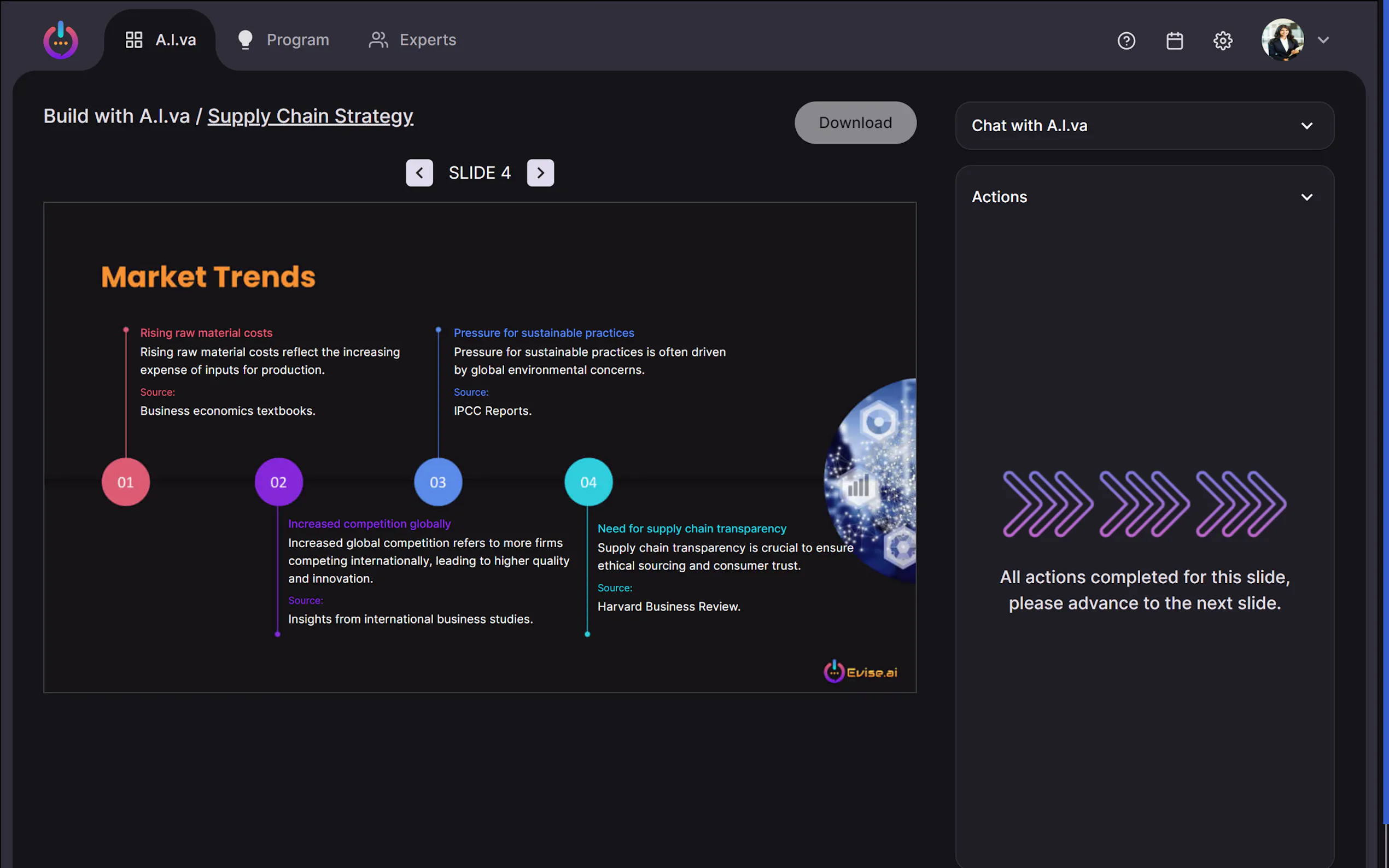Advance to next slide arrow
The height and width of the screenshot is (868, 1389).
(540, 173)
